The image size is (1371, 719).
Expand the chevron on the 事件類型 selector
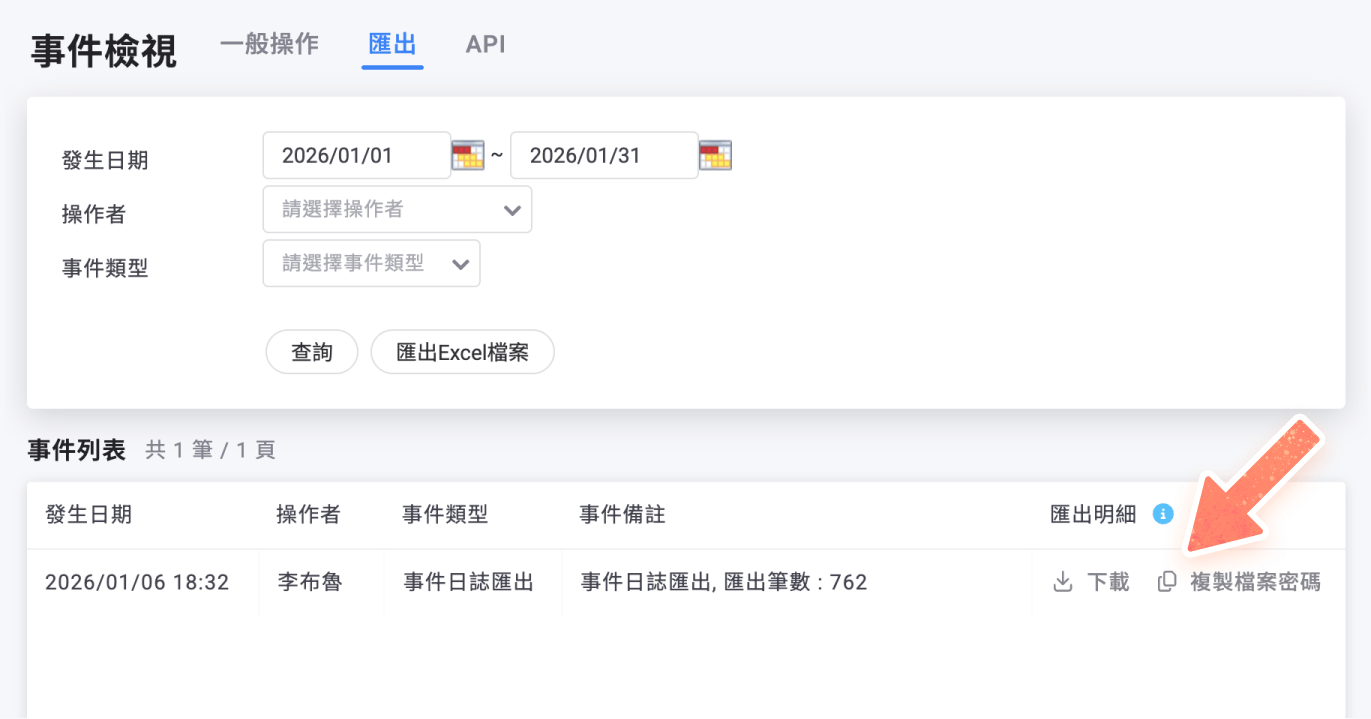[461, 263]
